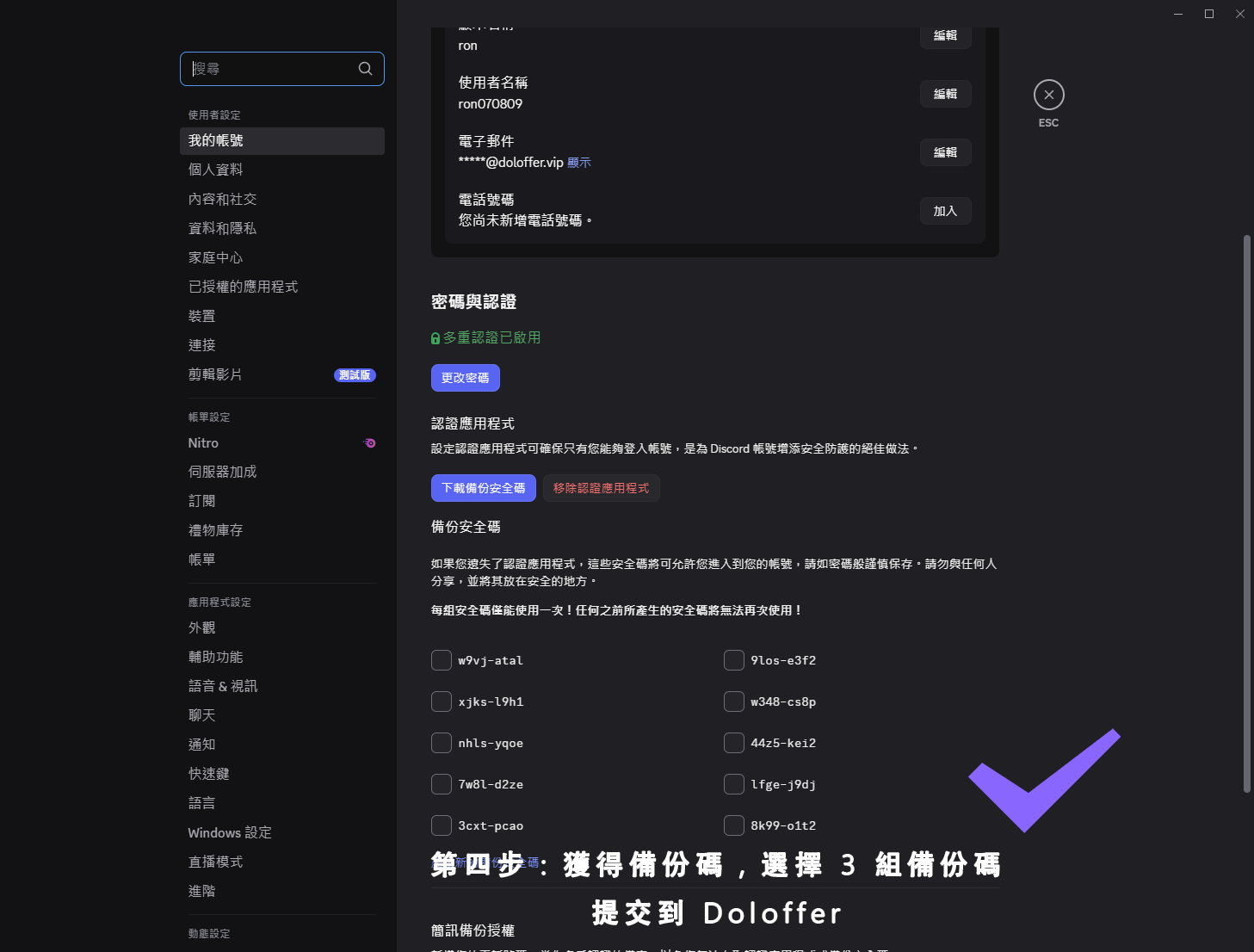Go to 訂閱 in the sidebar
The height and width of the screenshot is (952, 1254).
(282, 502)
